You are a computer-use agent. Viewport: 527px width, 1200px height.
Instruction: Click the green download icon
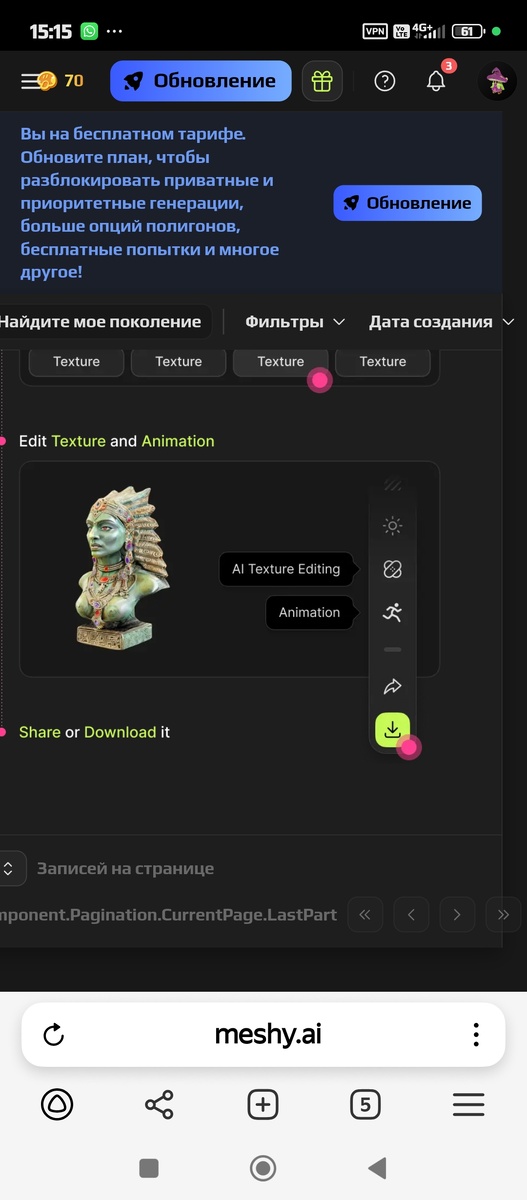(392, 729)
